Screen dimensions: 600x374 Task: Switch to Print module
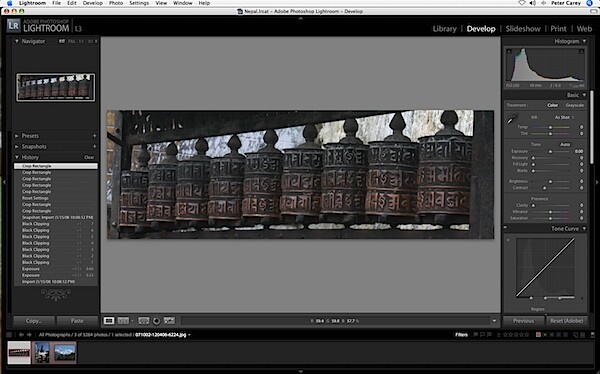(558, 29)
